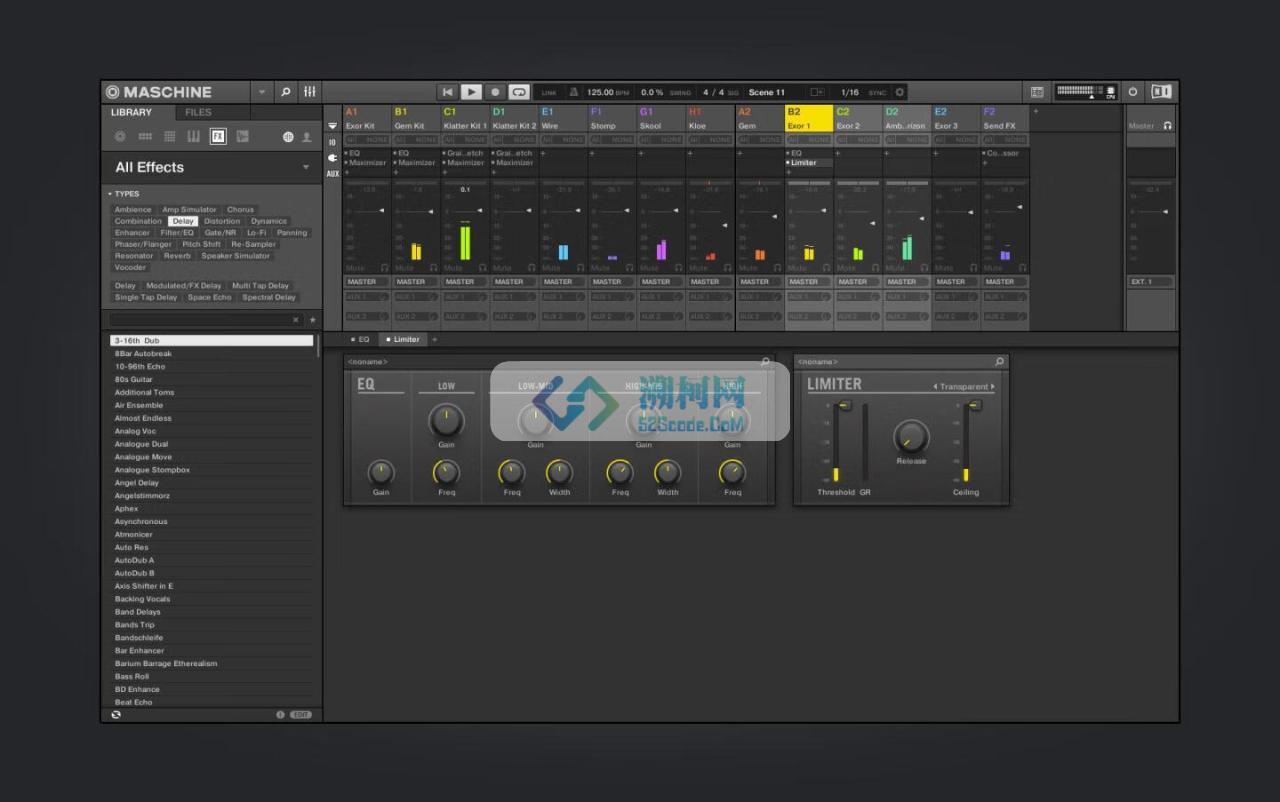Viewport: 1280px width, 802px height.
Task: Select 'Backing Vocals' preset
Action: click(211, 599)
